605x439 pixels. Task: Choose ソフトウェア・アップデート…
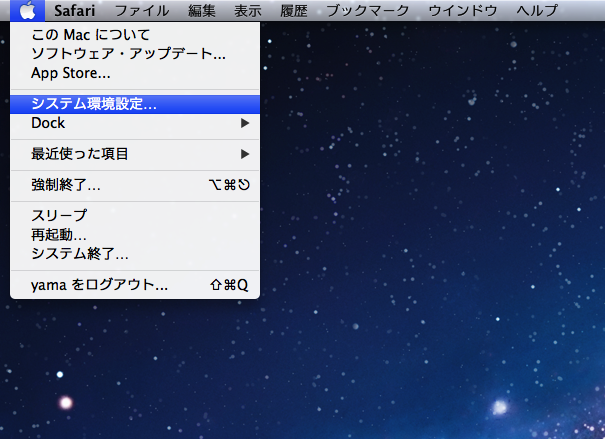pos(135,54)
